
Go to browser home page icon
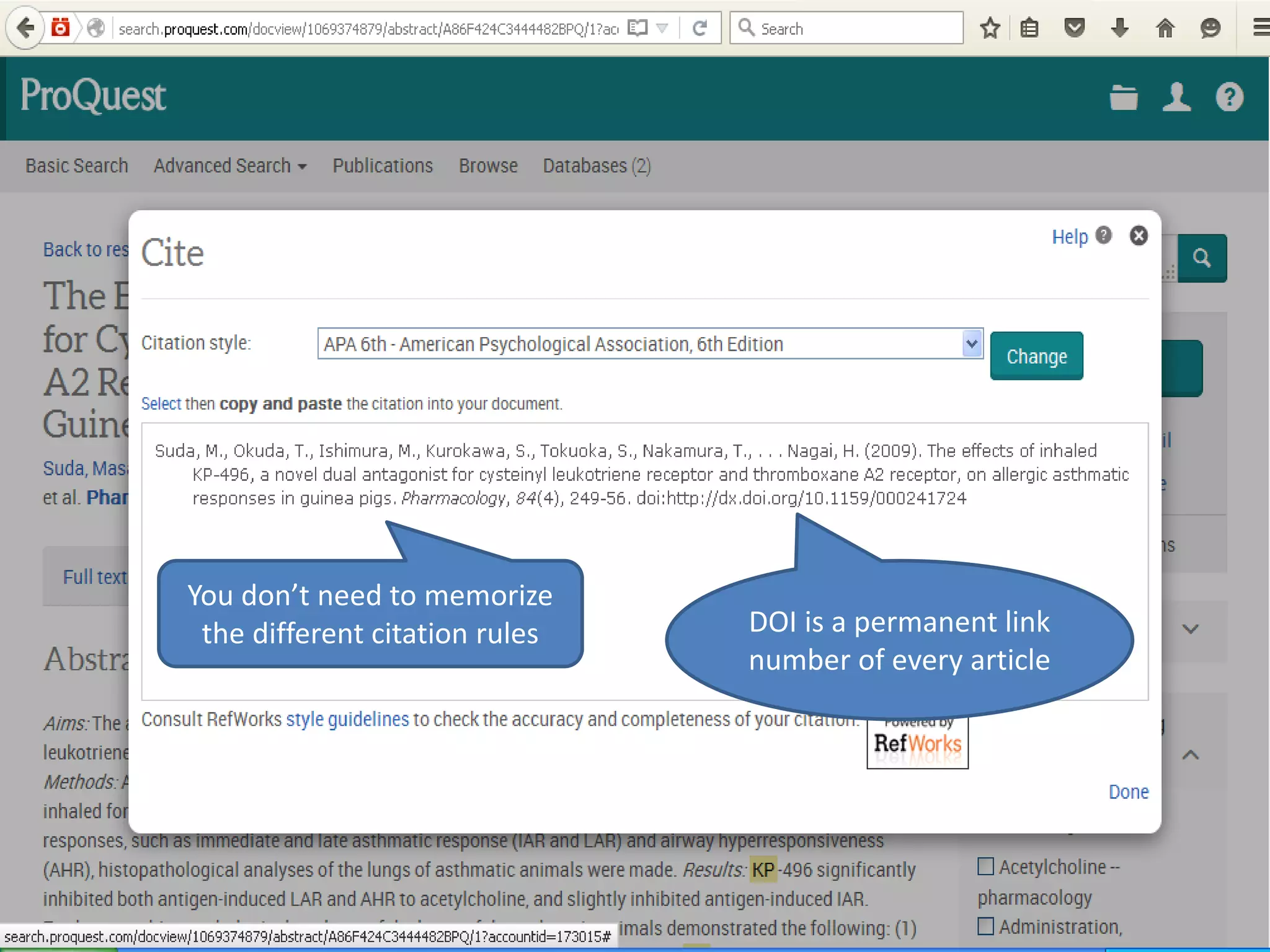tap(1165, 28)
